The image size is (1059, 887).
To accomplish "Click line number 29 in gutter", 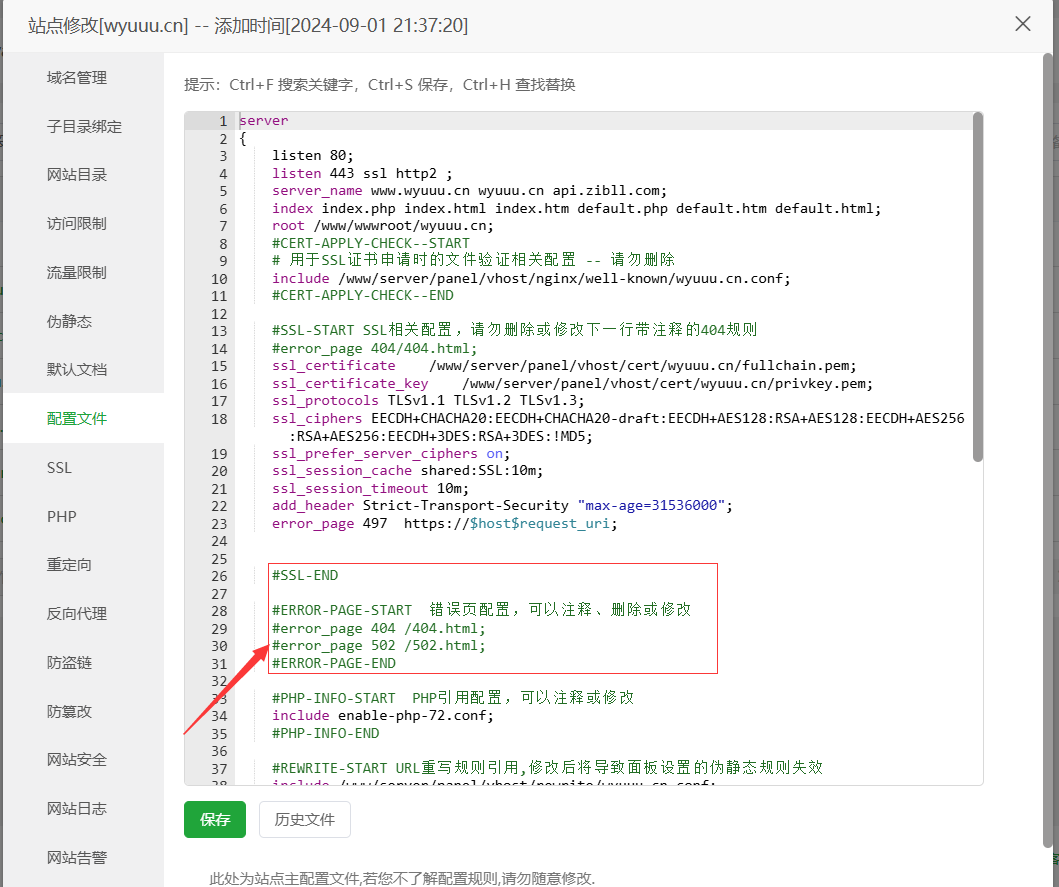I will tap(219, 629).
